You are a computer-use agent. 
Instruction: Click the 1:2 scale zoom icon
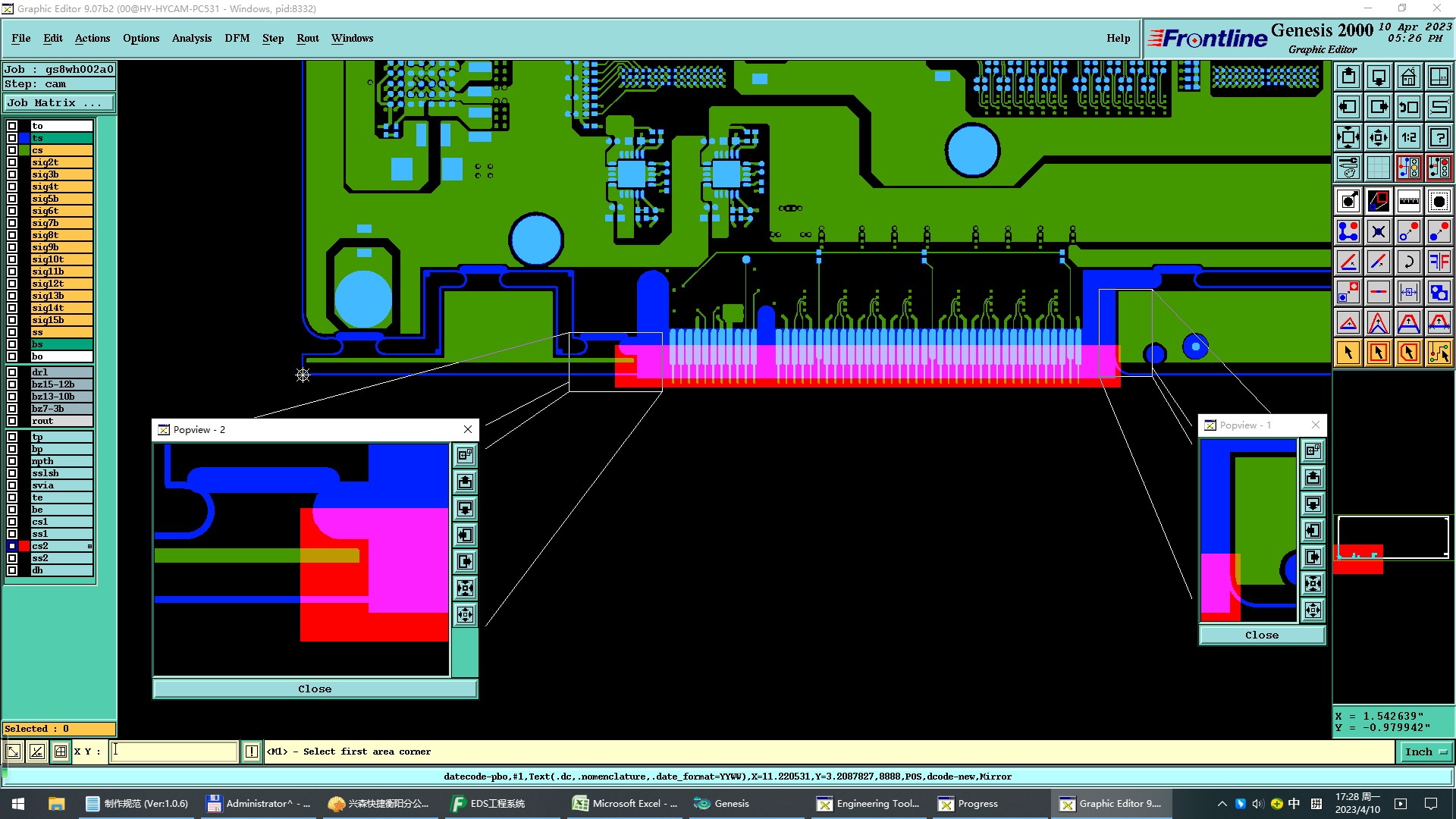tap(1409, 137)
